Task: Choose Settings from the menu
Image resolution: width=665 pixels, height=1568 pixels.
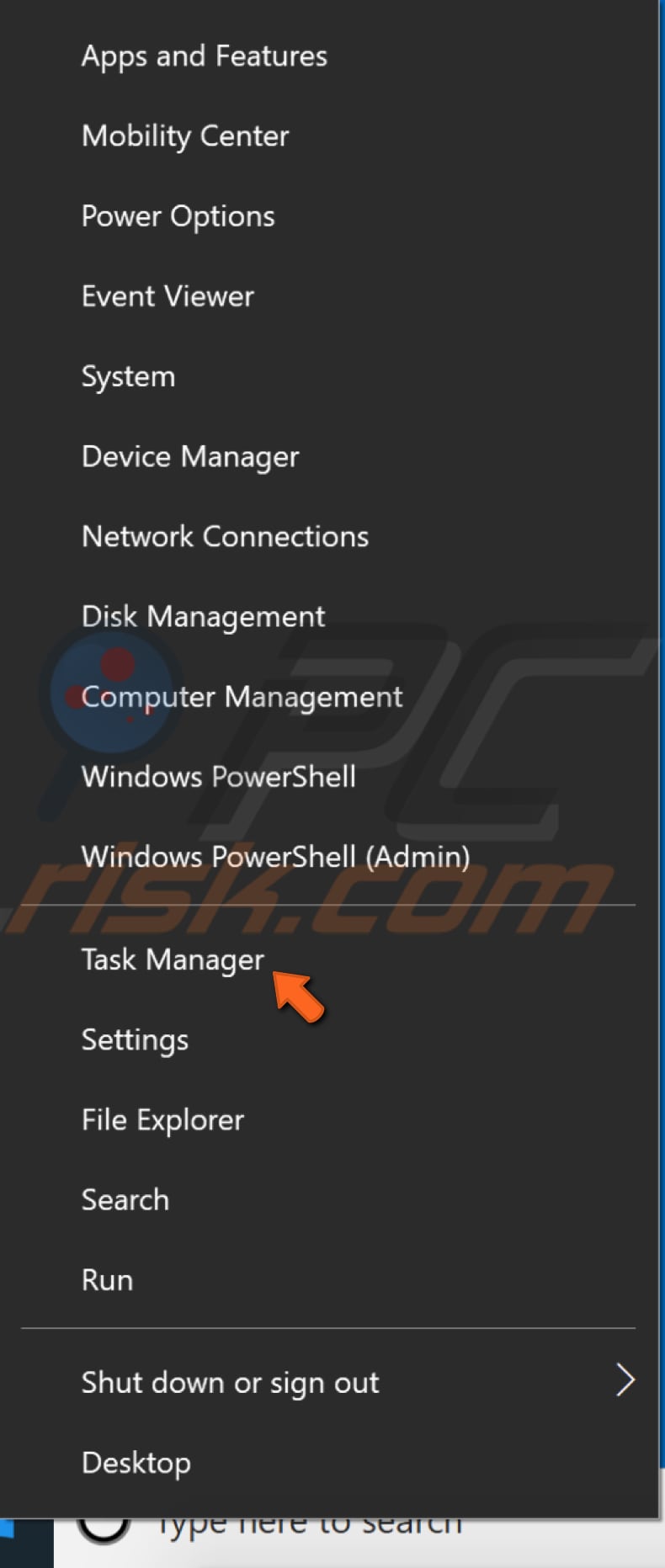Action: (135, 1039)
